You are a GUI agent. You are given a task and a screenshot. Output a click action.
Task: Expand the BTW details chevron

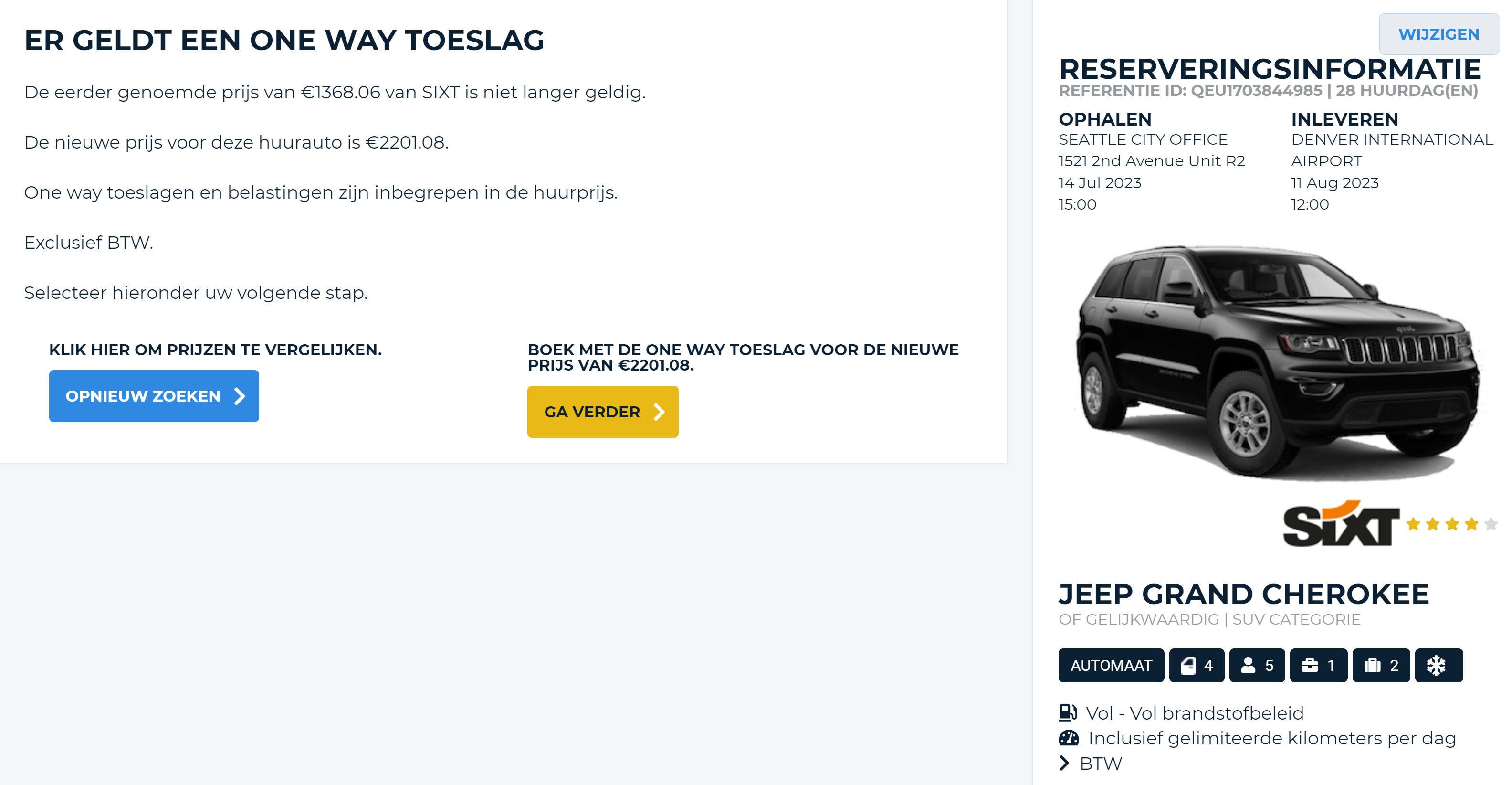coord(1064,763)
